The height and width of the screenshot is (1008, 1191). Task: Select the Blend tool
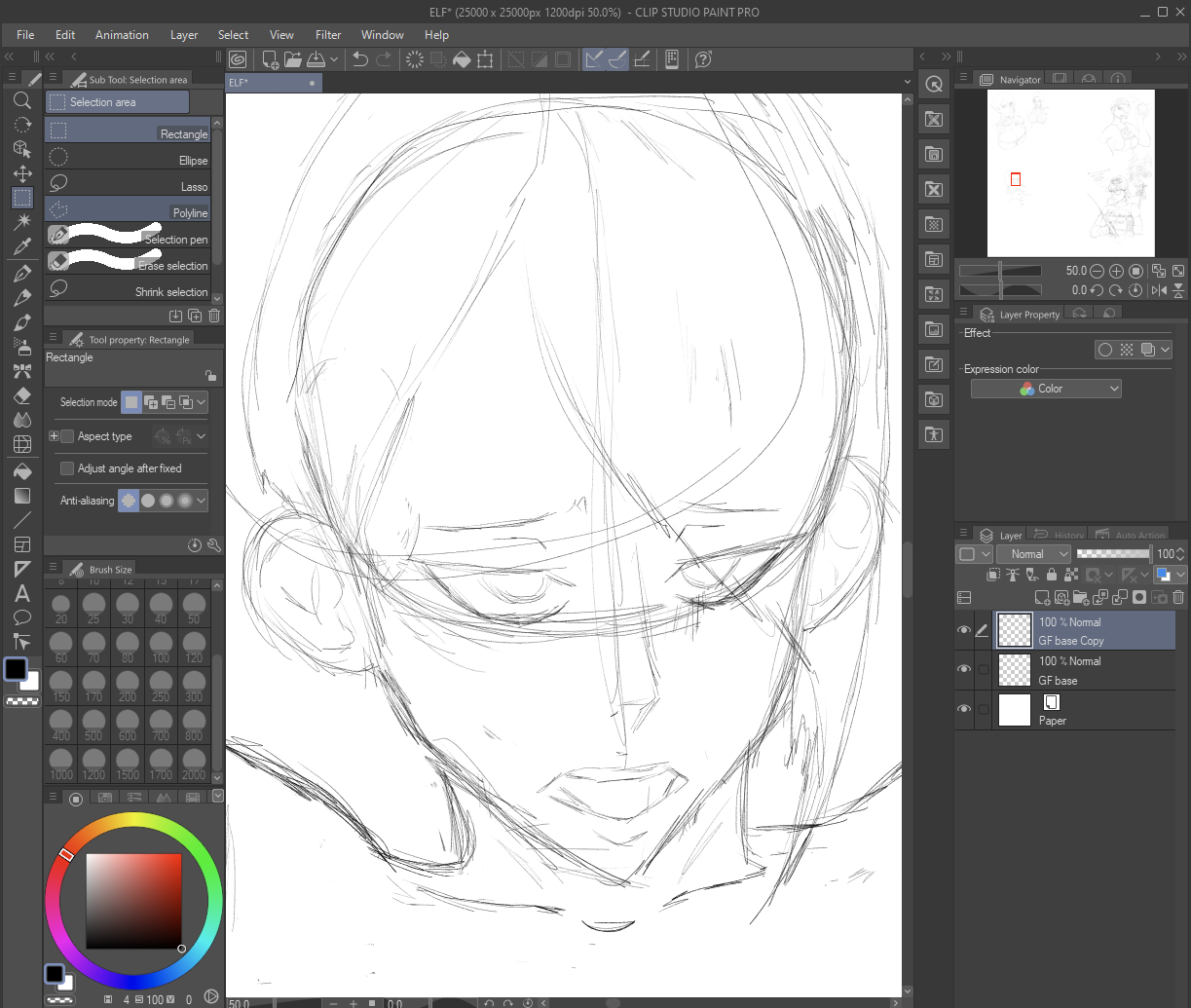pos(22,420)
